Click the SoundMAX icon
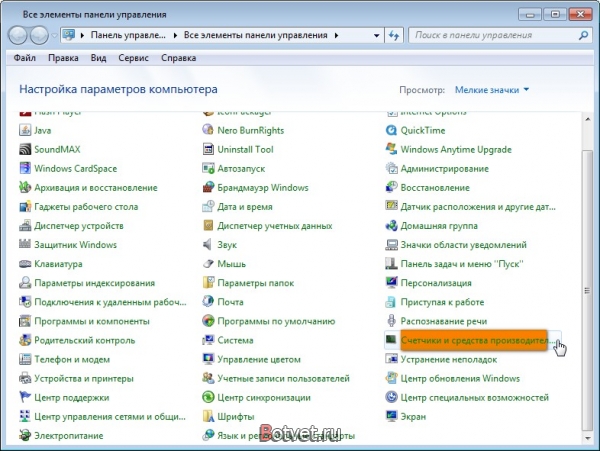600x451 pixels. [x=25, y=149]
